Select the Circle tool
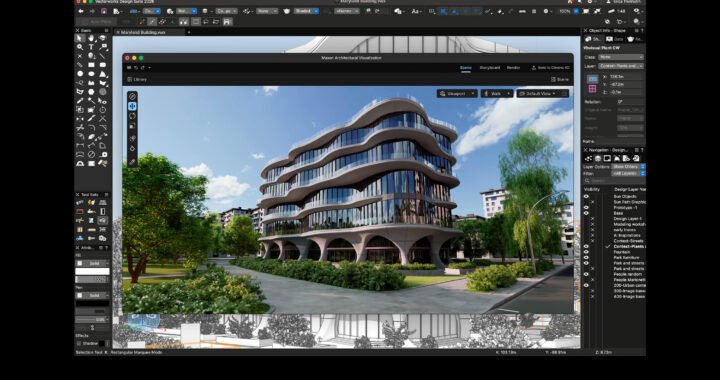 coord(80,74)
